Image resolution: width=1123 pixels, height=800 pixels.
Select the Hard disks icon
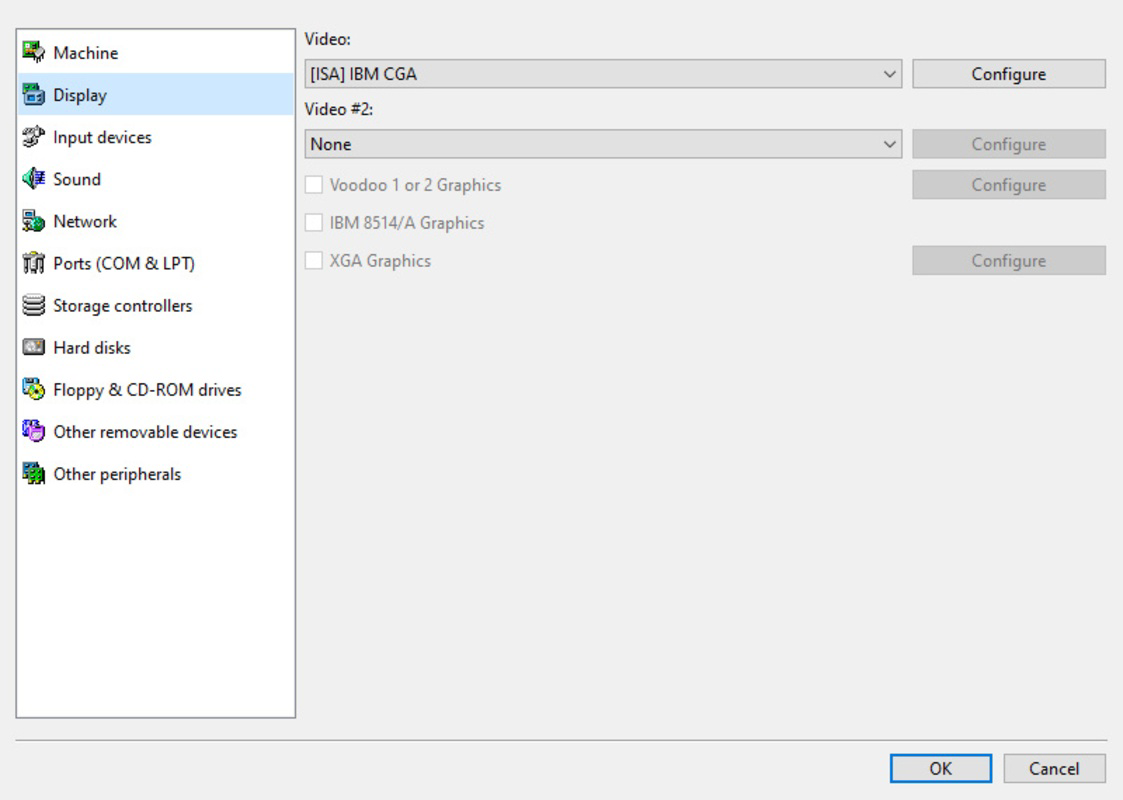(34, 347)
